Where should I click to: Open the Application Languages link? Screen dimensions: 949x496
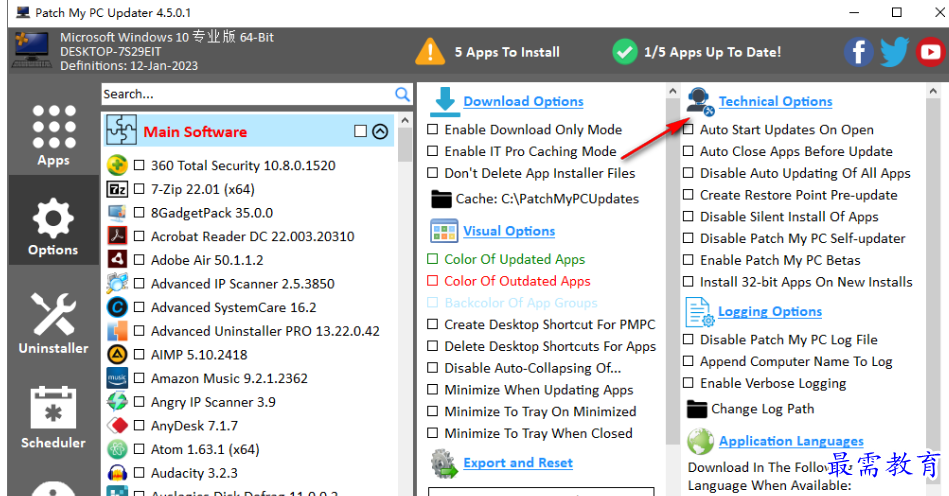pyautogui.click(x=791, y=441)
